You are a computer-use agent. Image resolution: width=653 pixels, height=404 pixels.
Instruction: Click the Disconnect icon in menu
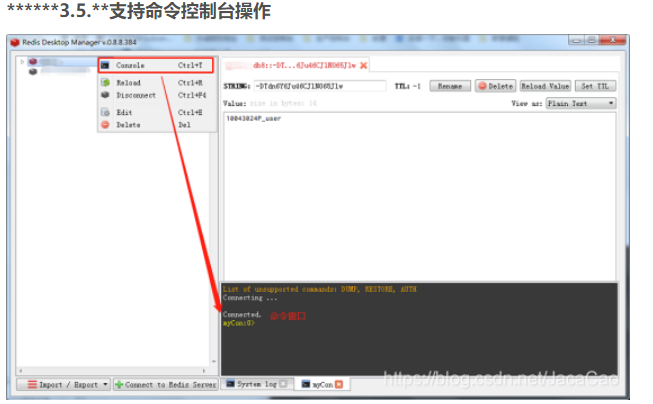[x=105, y=95]
